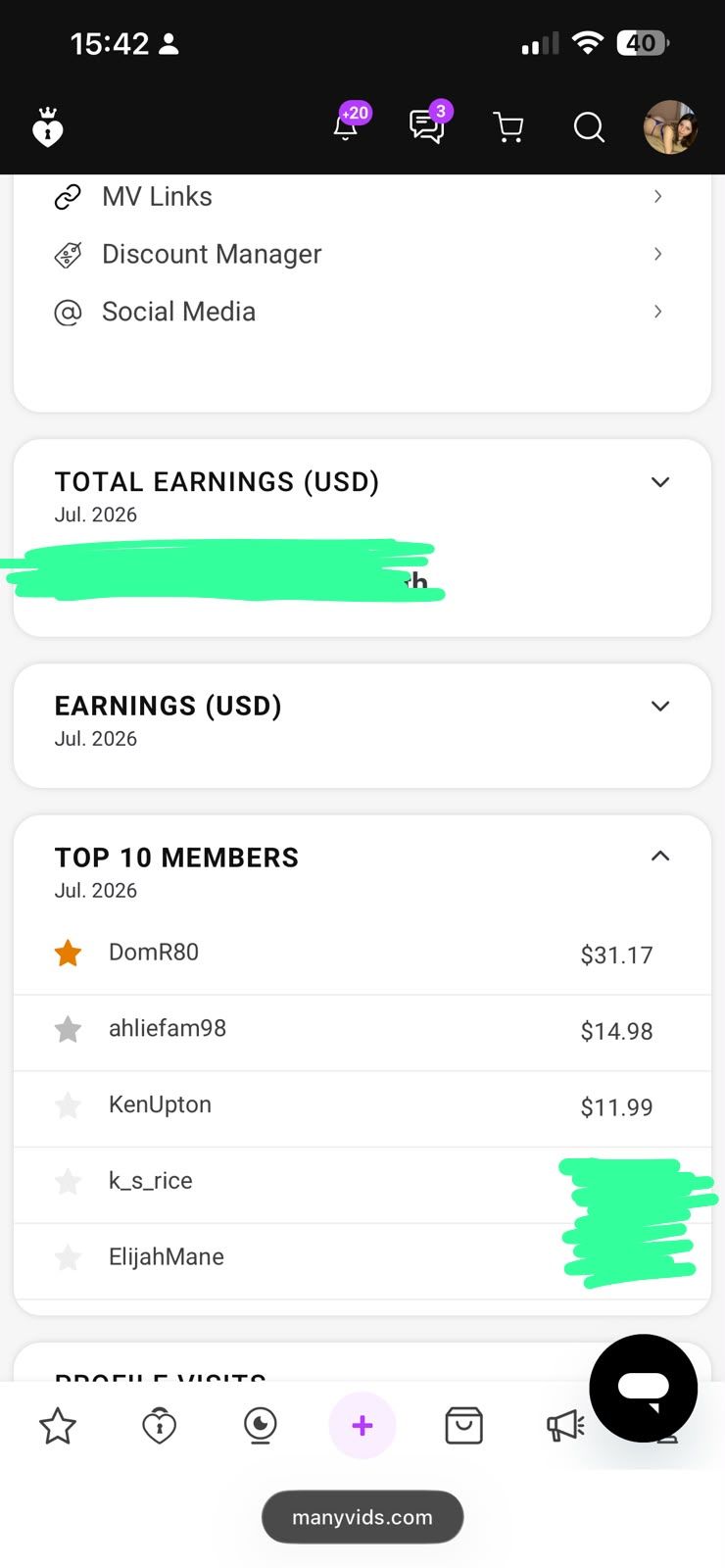Tap the manyvids.com address pill
The image size is (725, 1568).
[x=362, y=1517]
